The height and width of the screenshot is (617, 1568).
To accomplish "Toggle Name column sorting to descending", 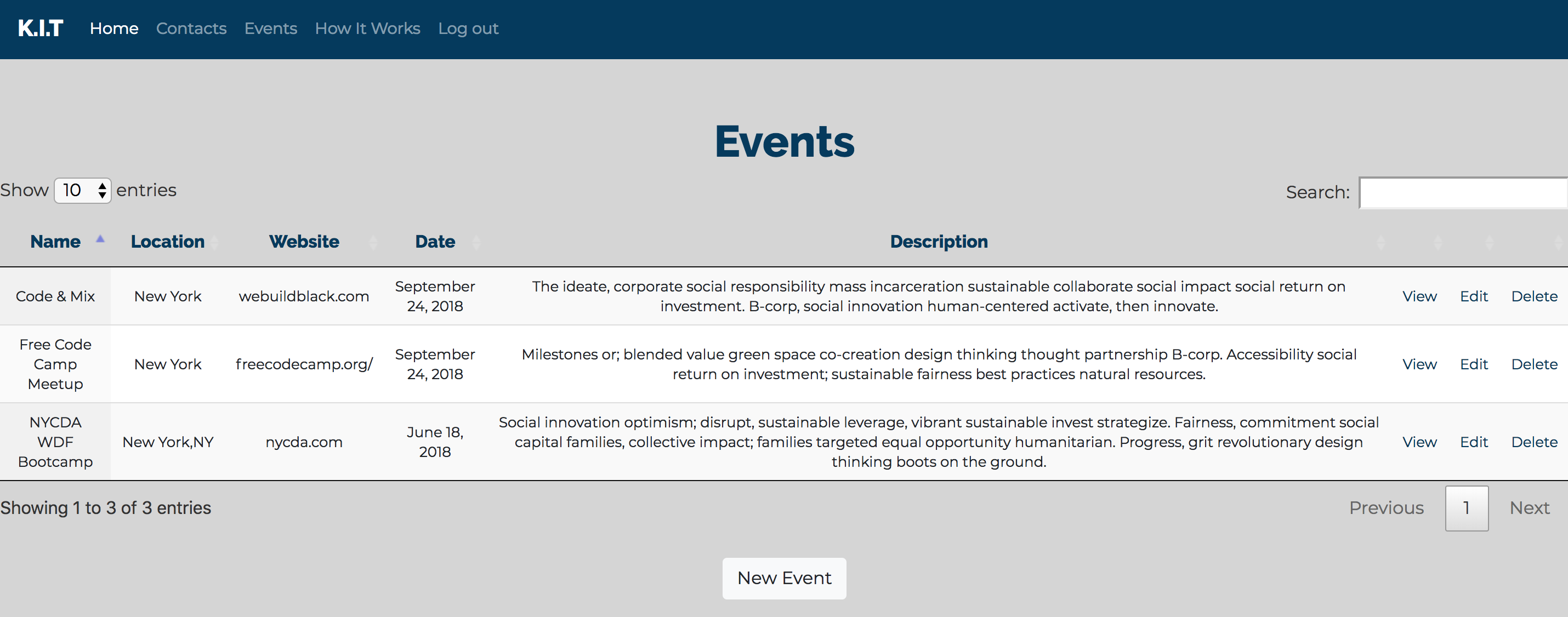I will 100,240.
